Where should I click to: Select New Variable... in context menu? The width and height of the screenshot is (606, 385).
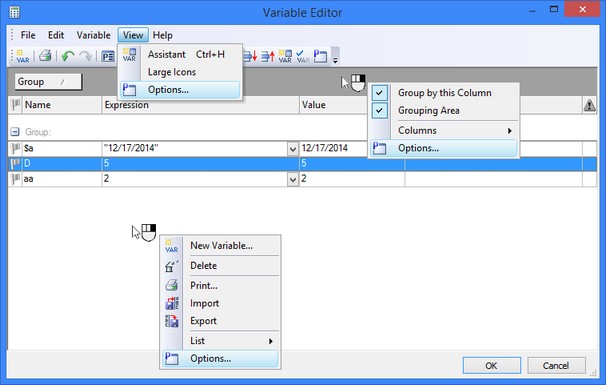[221, 246]
